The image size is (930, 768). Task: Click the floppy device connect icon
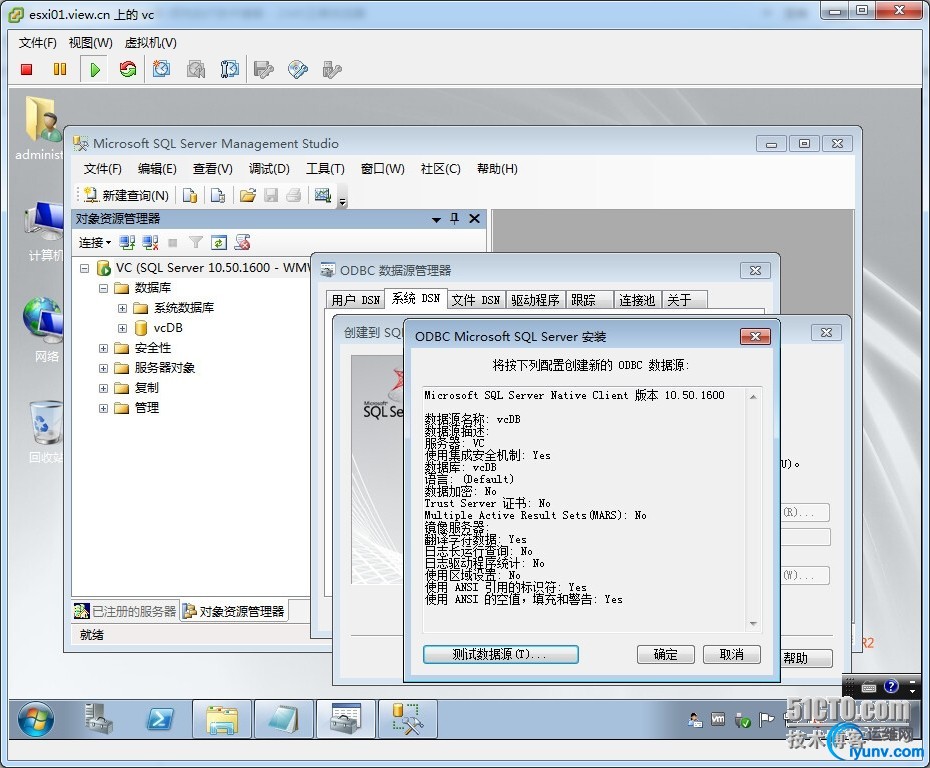(x=263, y=69)
